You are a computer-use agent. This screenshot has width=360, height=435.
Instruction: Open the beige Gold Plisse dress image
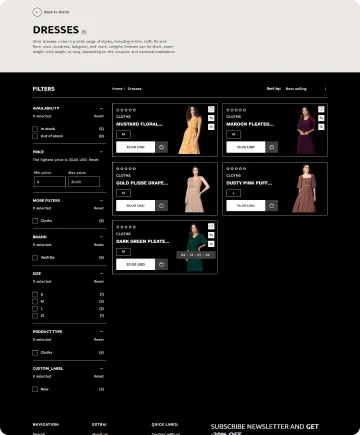197,189
